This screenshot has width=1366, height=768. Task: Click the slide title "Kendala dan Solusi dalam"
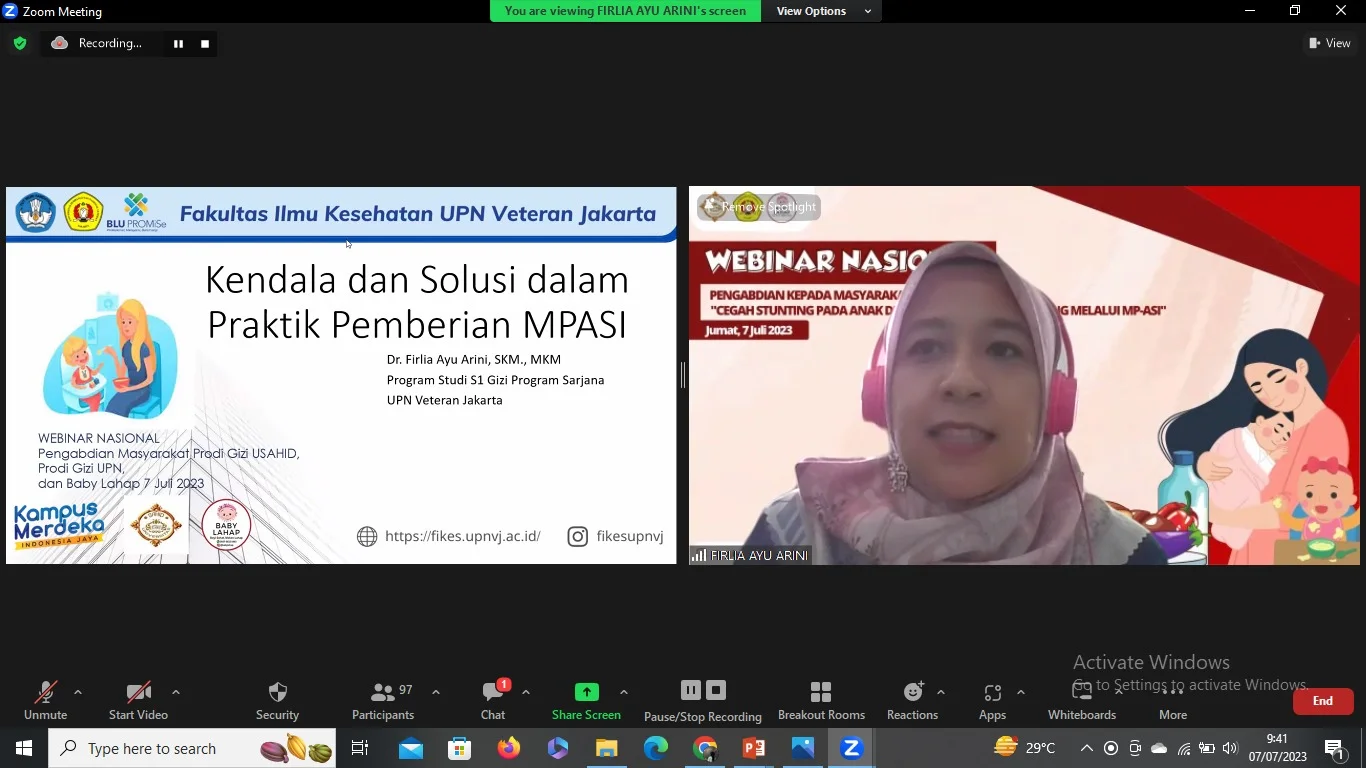(417, 280)
